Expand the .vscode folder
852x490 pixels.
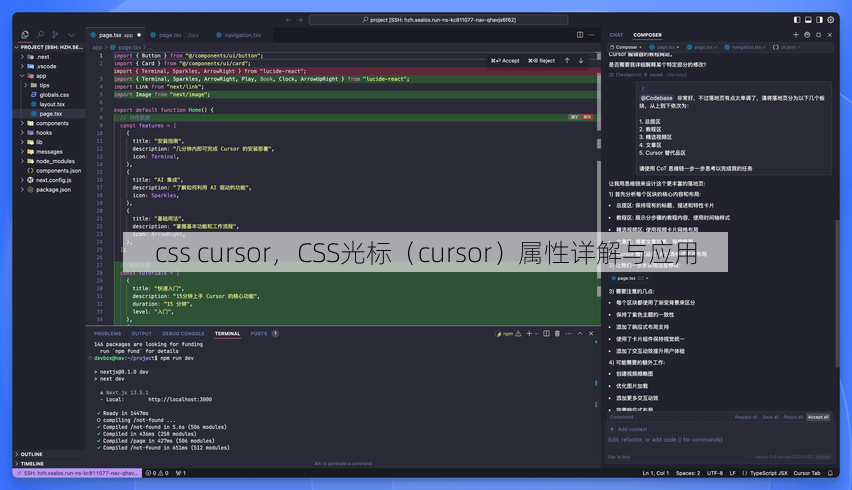click(50, 66)
